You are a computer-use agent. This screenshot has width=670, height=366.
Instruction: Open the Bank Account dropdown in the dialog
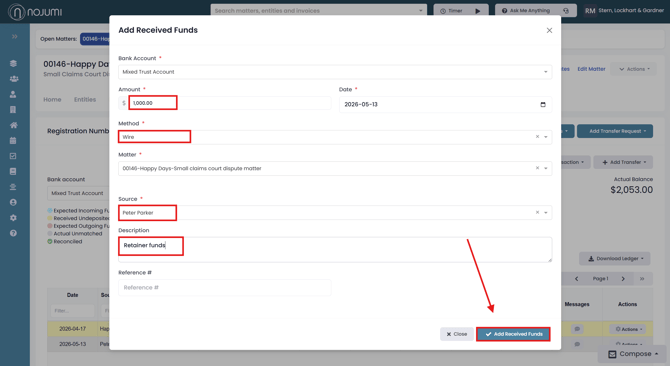335,72
